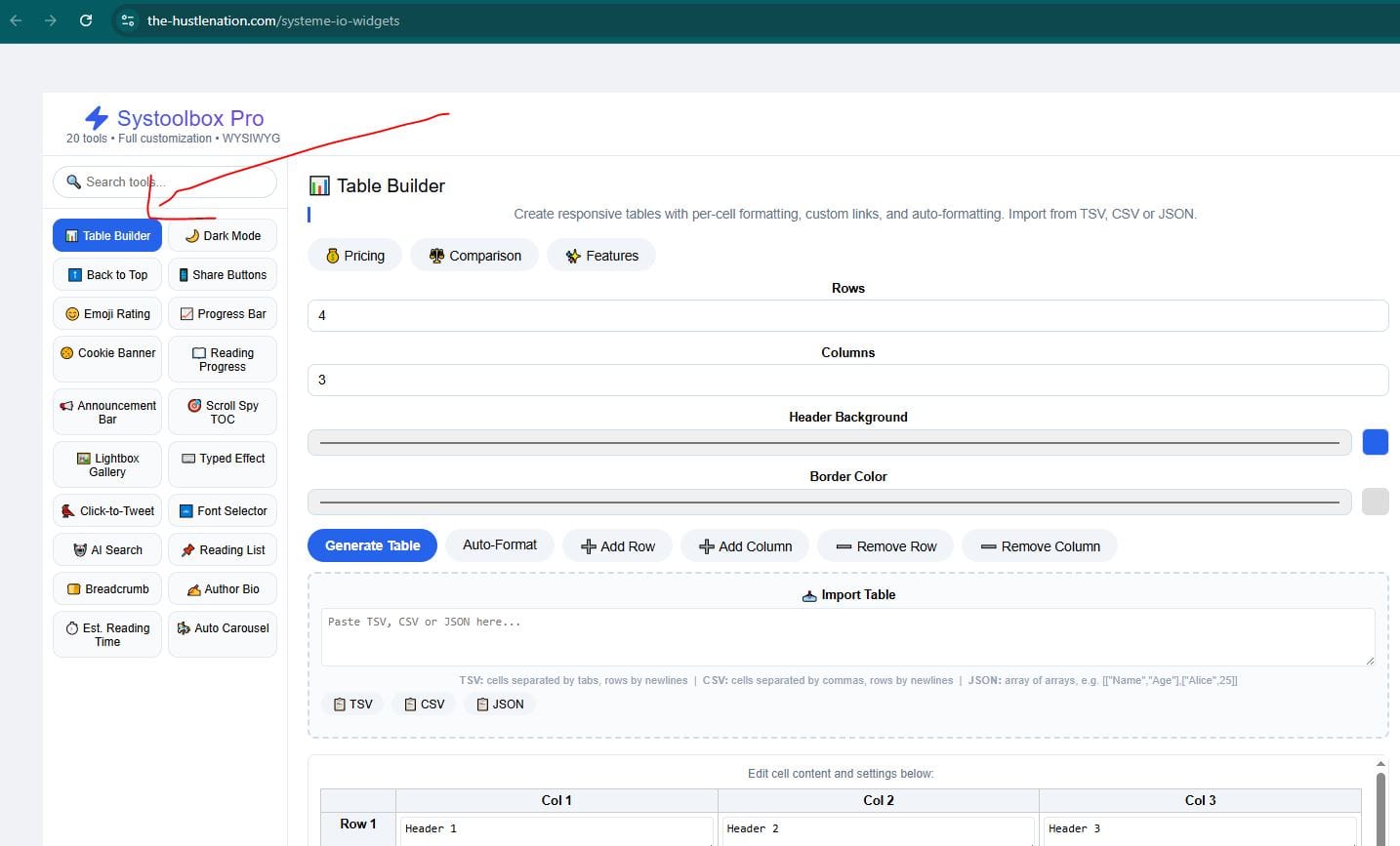This screenshot has width=1400, height=846.
Task: Click the browser address bar URL
Action: point(273,20)
